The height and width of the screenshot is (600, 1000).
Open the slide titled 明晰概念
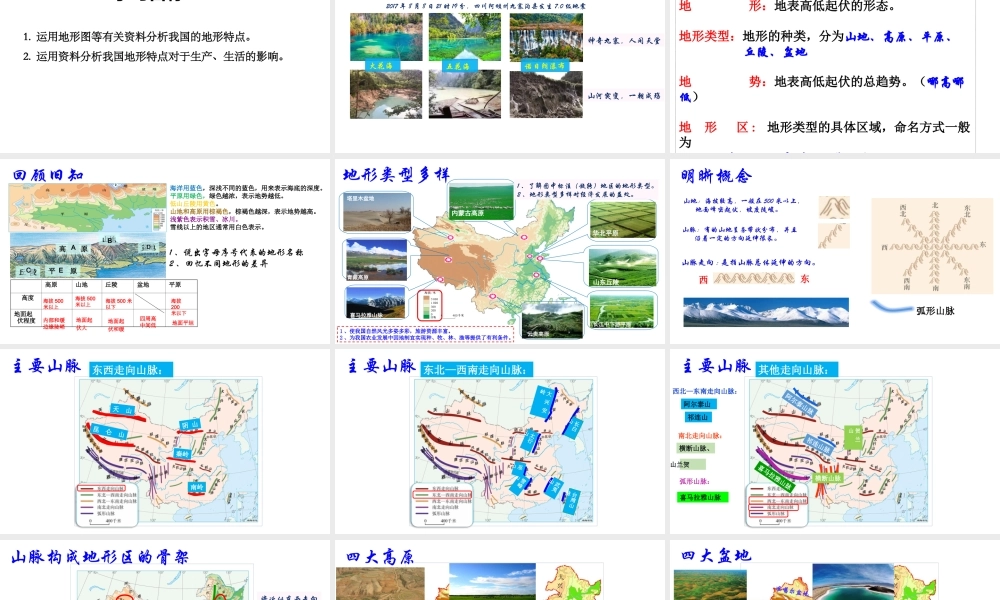click(835, 250)
